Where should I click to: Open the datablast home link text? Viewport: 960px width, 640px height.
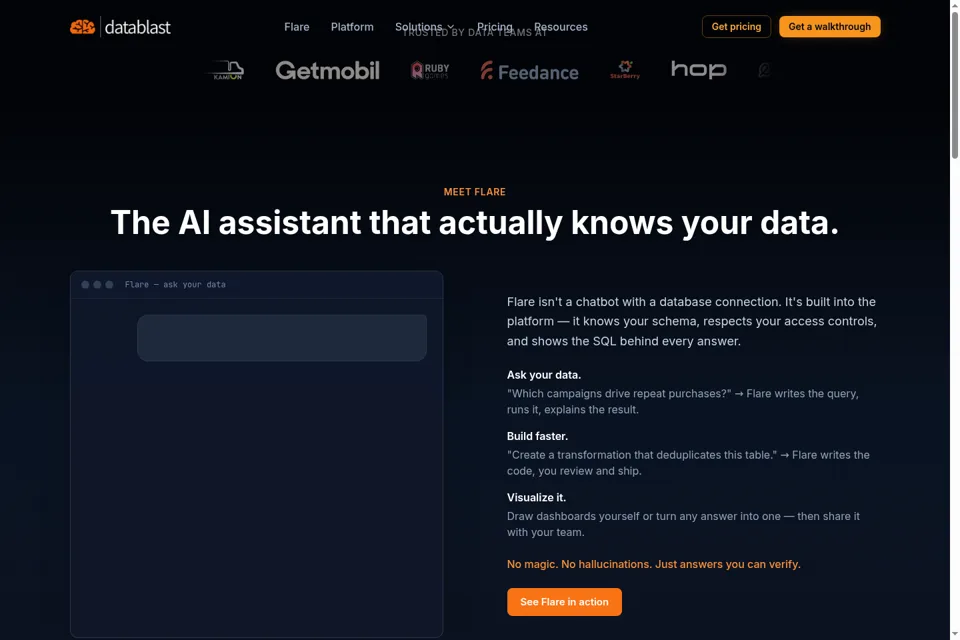(138, 27)
